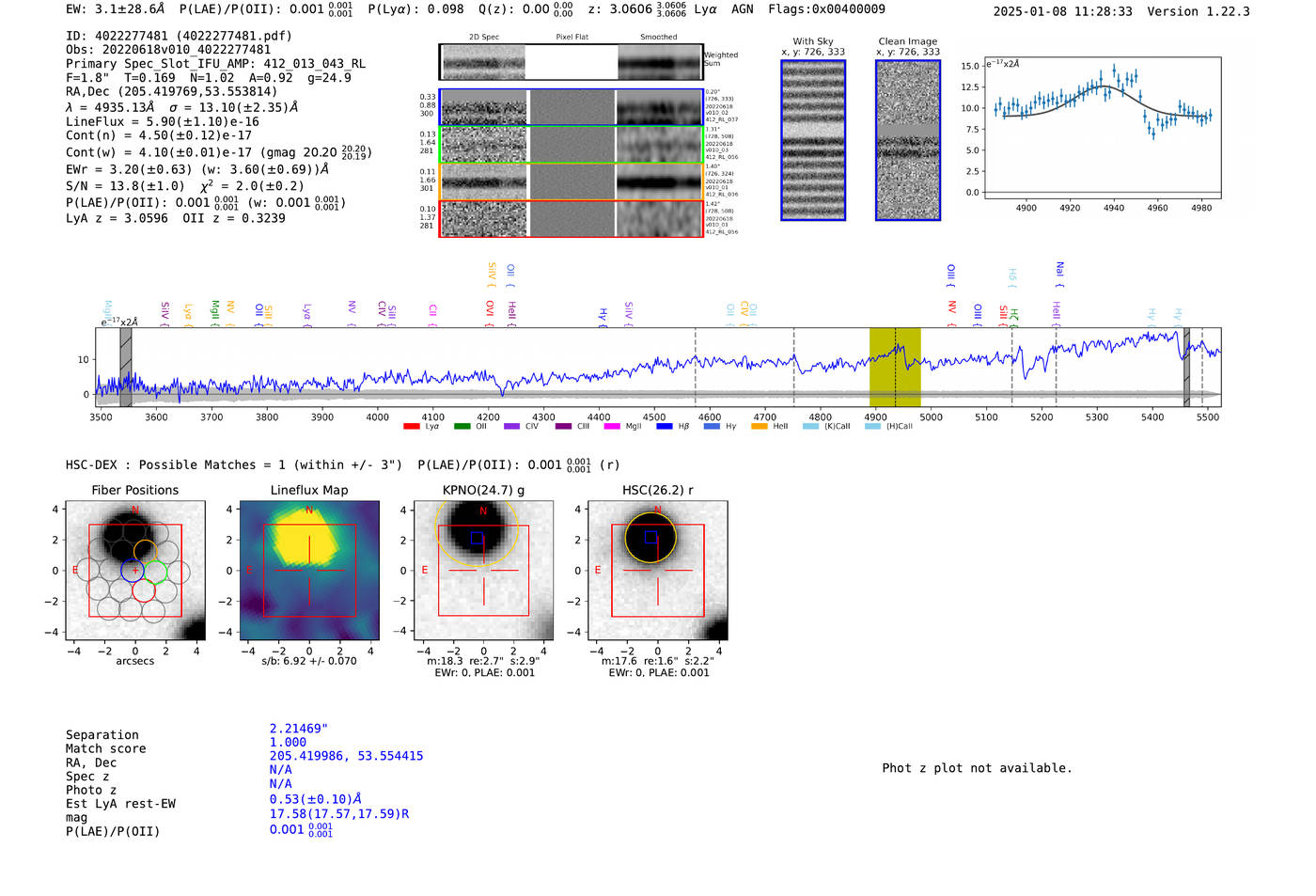This screenshot has height=896, width=1316.
Task: Select the KPNO(24.7) g cutout image
Action: pyautogui.click(x=484, y=571)
